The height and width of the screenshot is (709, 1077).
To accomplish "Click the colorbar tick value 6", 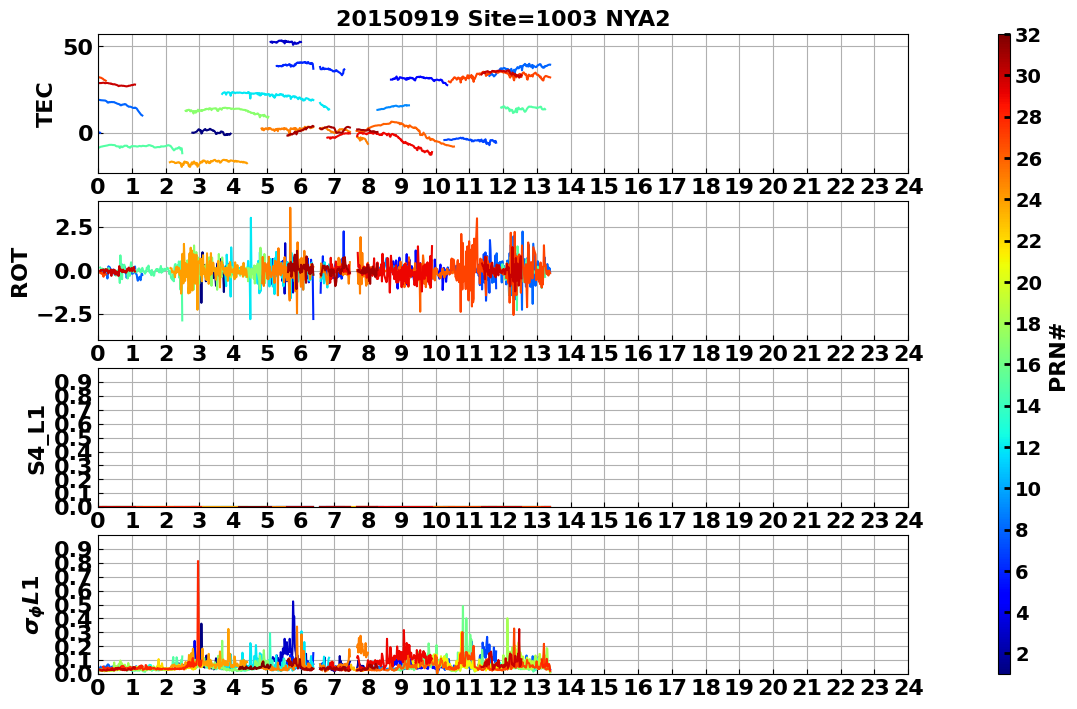I will click(x=1022, y=571).
